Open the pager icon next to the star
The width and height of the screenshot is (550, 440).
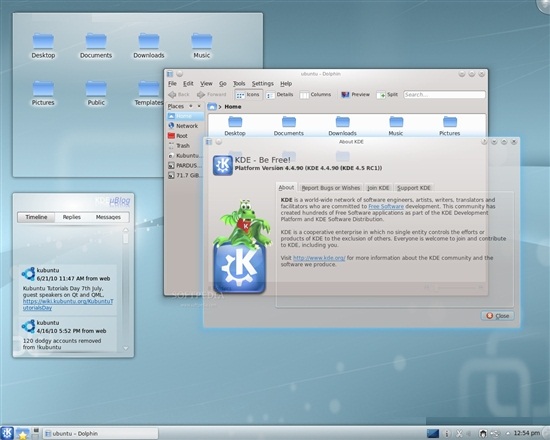pos(35,433)
